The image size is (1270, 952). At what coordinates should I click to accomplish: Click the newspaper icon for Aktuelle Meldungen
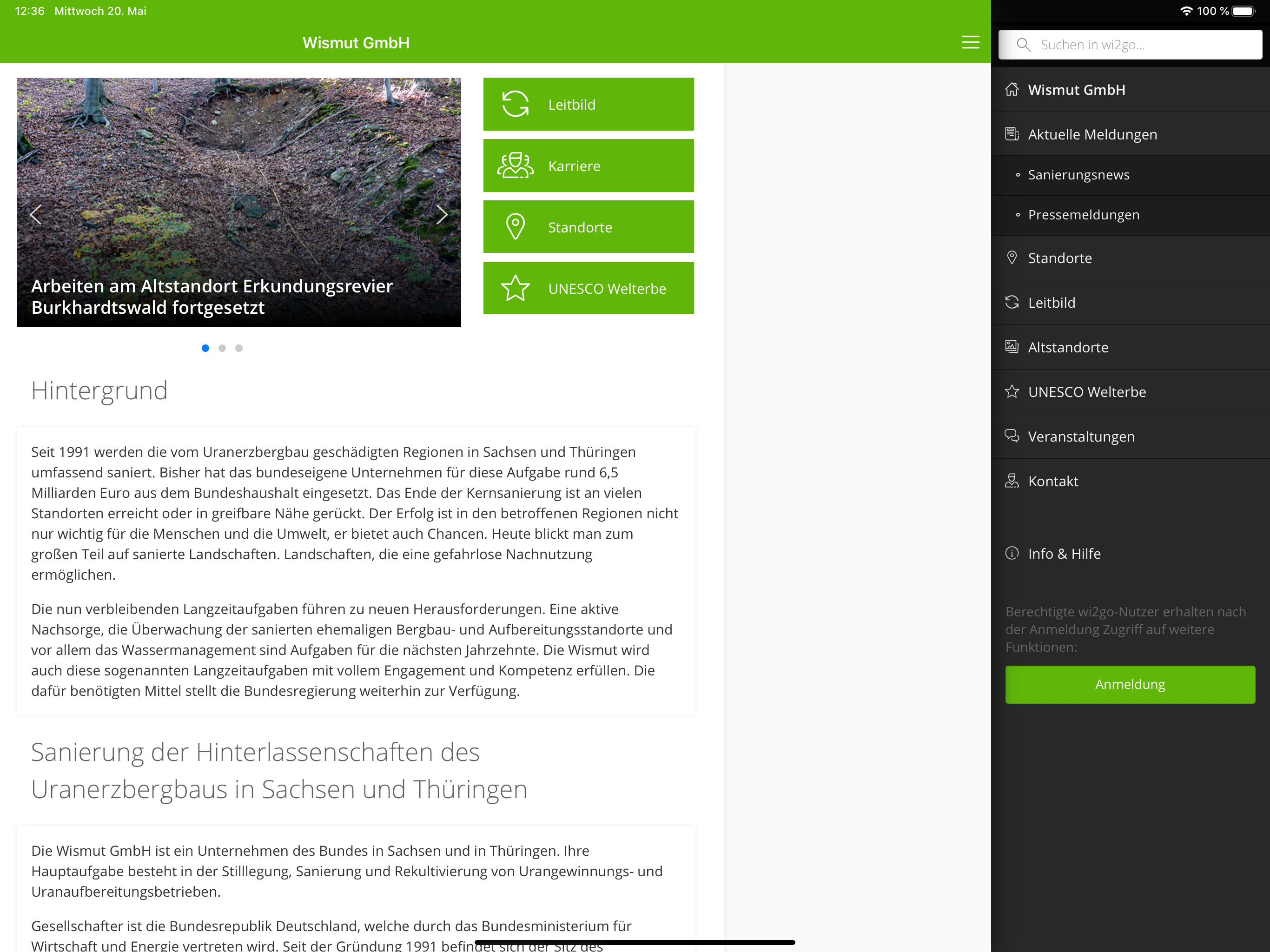(x=1012, y=134)
